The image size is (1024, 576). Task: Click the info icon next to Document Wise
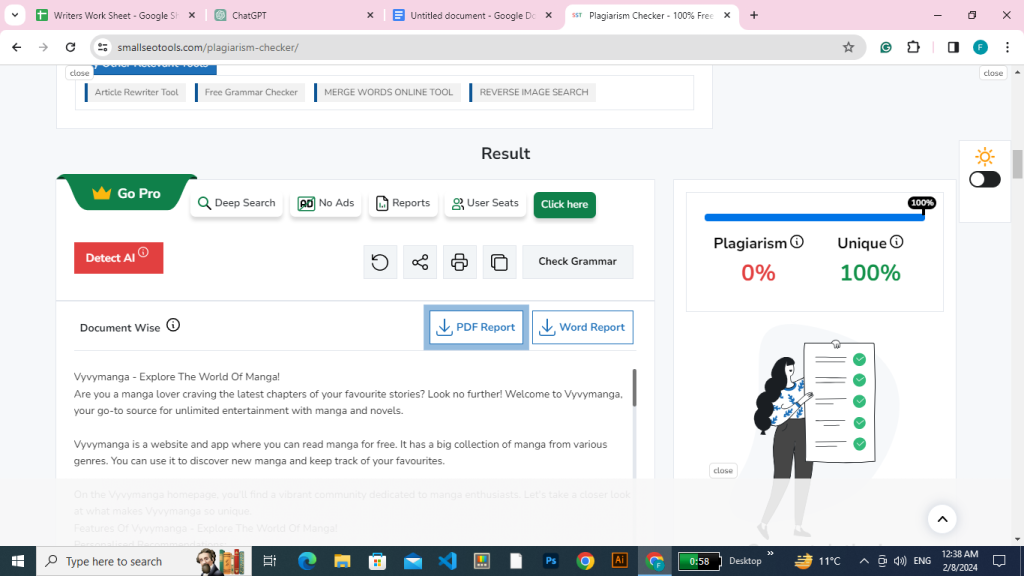point(173,325)
